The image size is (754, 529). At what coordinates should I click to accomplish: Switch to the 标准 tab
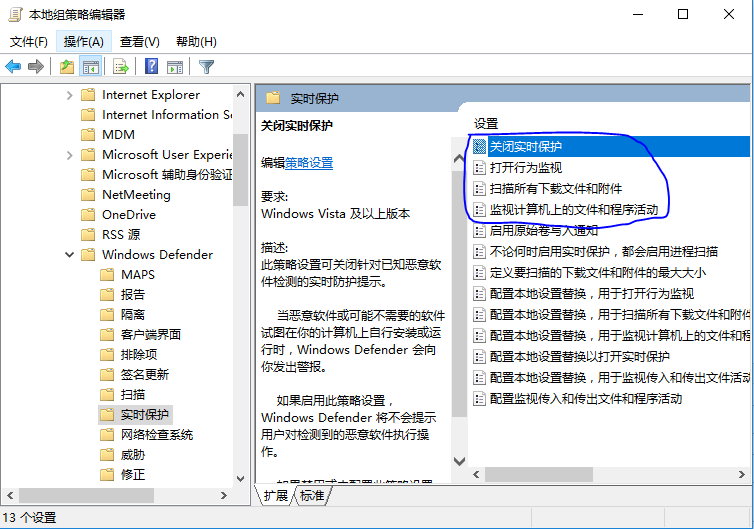coord(312,495)
